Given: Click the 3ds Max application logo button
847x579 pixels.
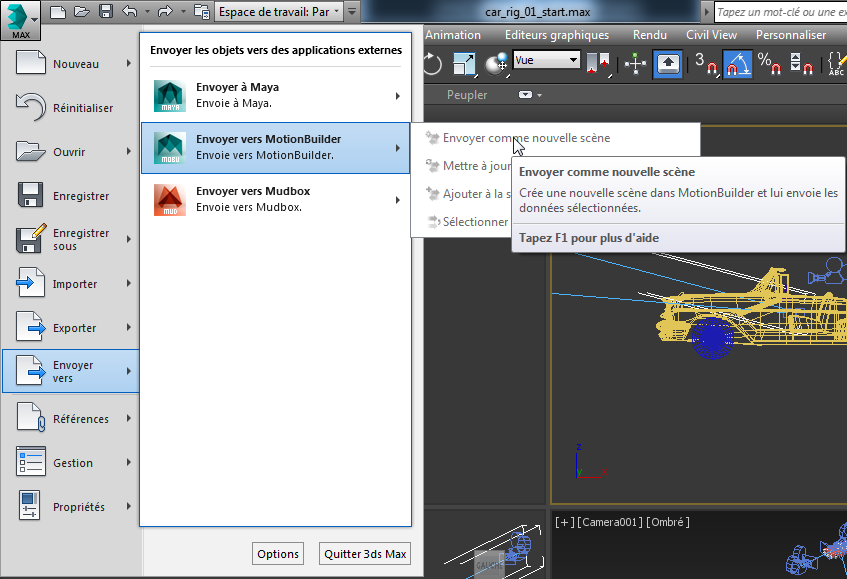Looking at the screenshot, I should click(21, 21).
